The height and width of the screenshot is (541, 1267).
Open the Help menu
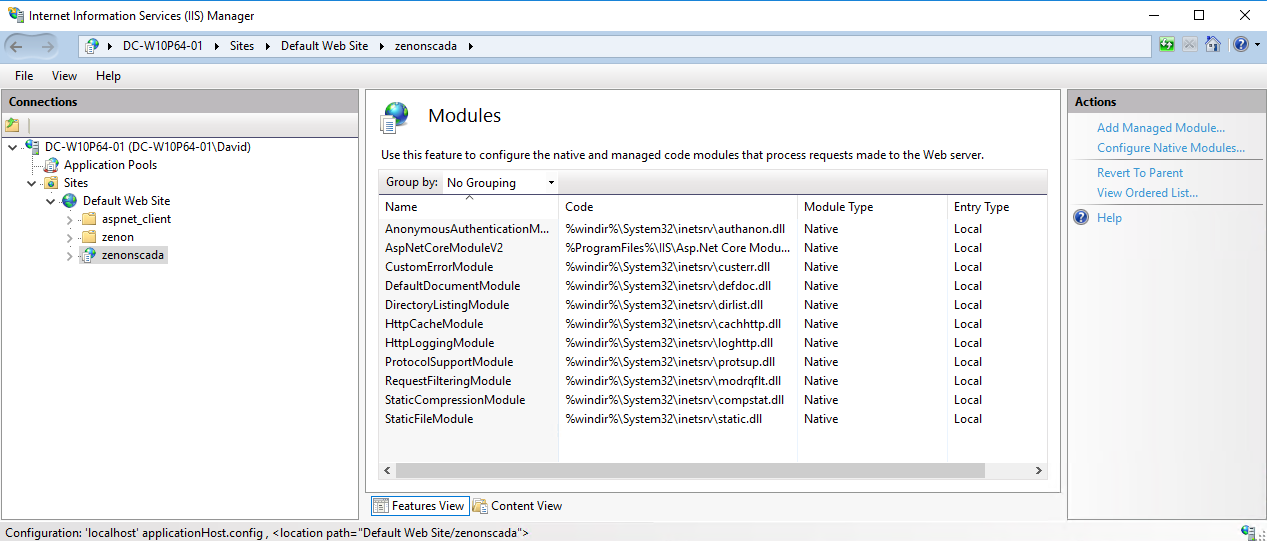(x=108, y=76)
